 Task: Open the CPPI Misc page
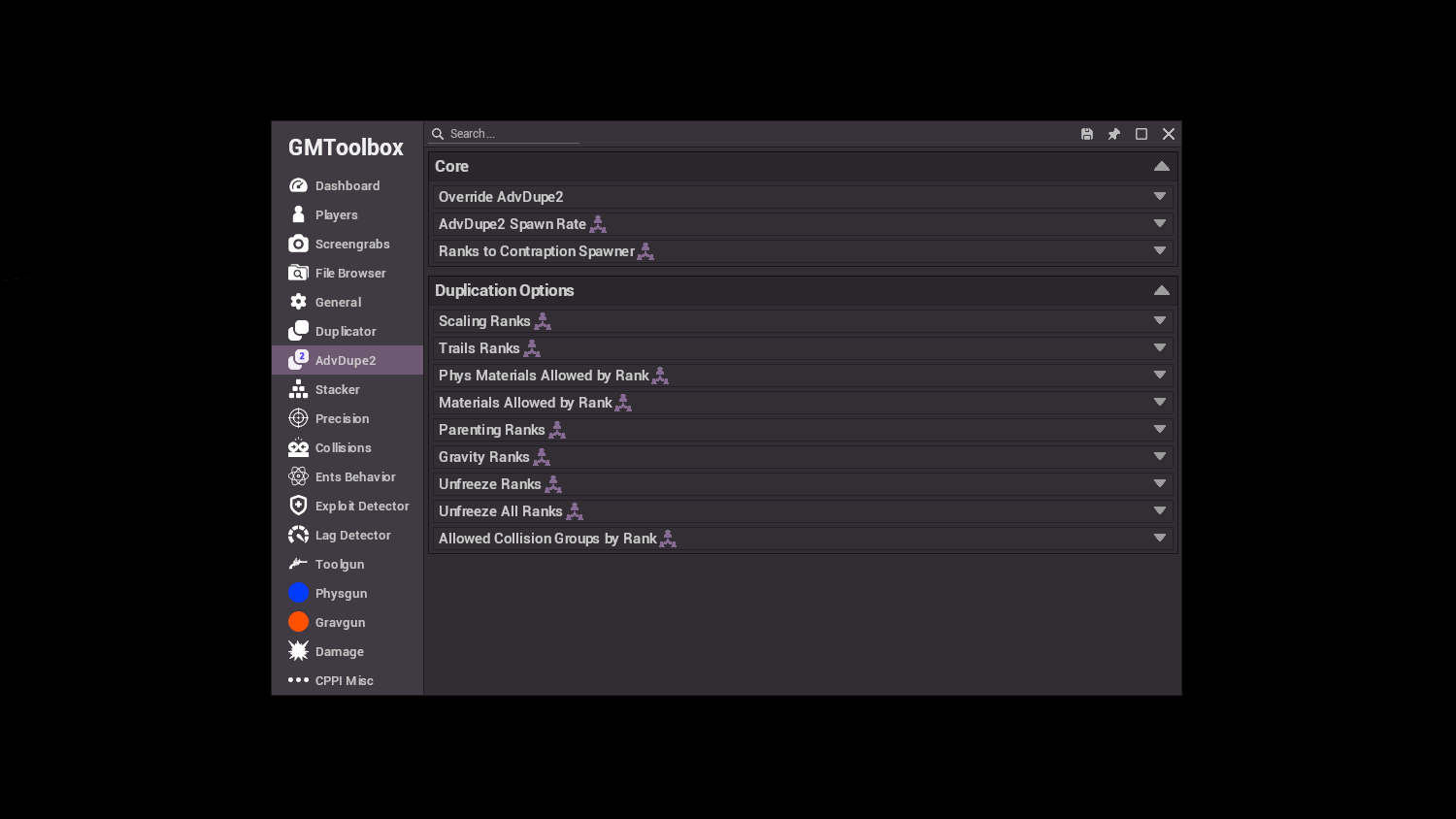click(x=347, y=680)
